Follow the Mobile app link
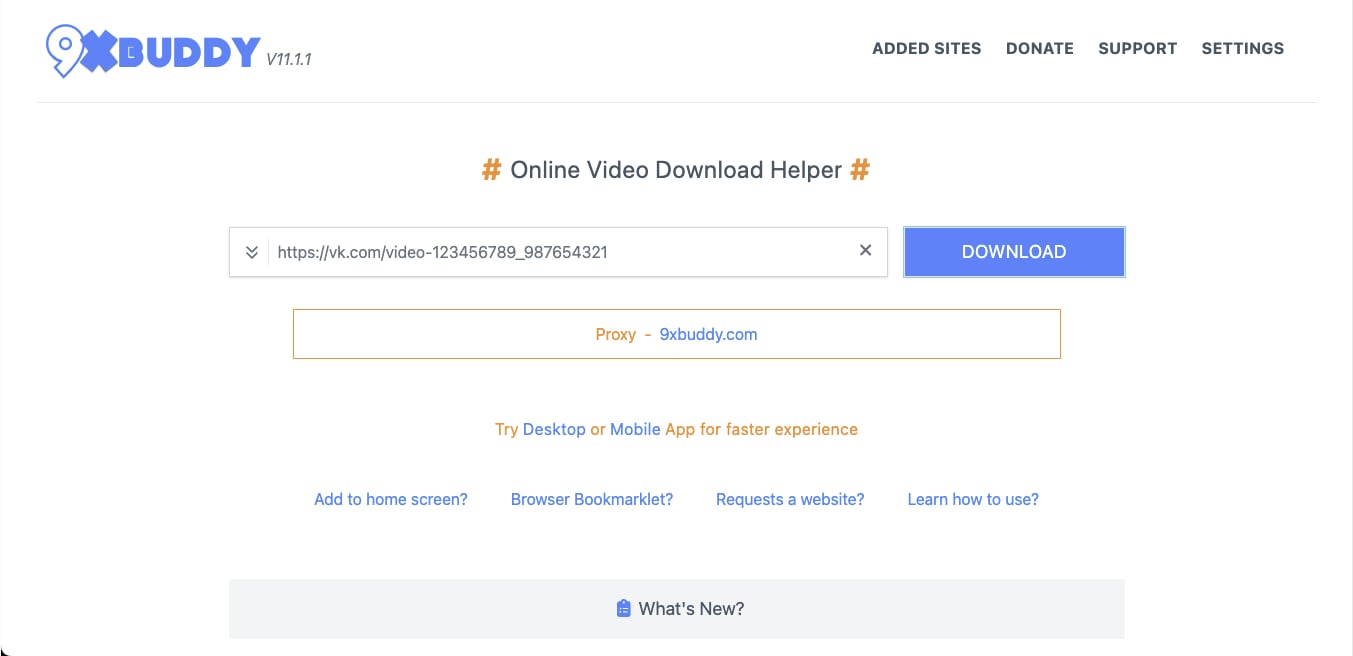This screenshot has height=656, width=1353. coord(635,429)
